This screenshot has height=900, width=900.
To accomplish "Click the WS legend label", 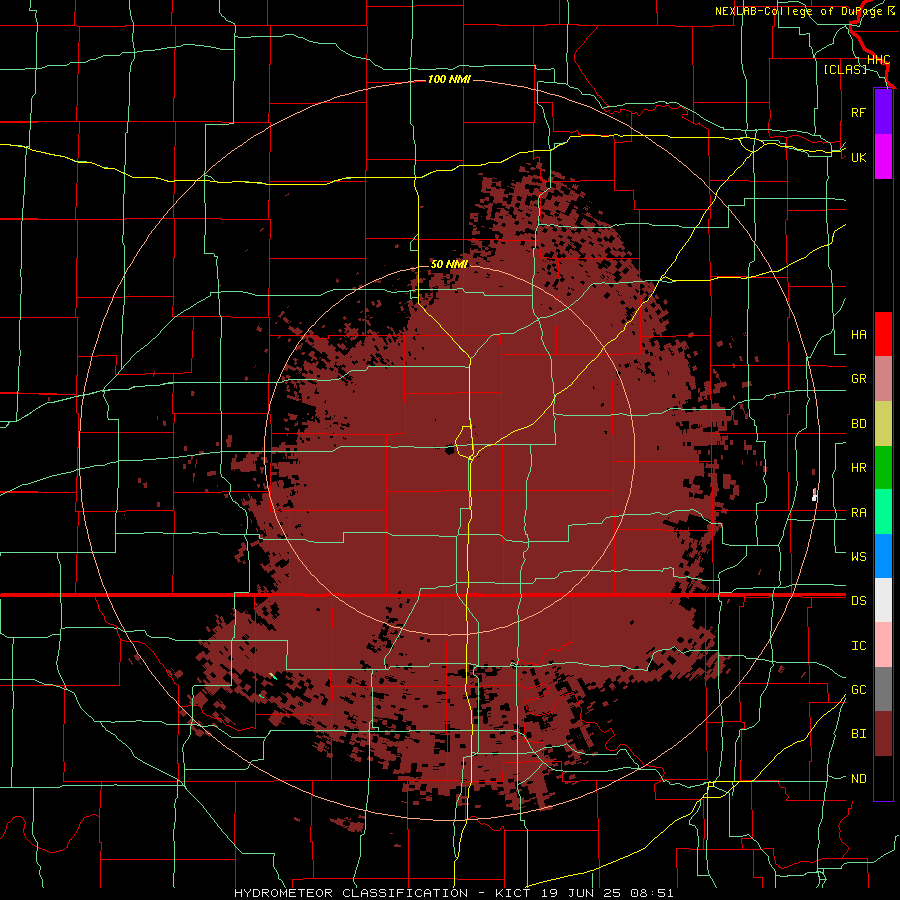I will coord(858,557).
